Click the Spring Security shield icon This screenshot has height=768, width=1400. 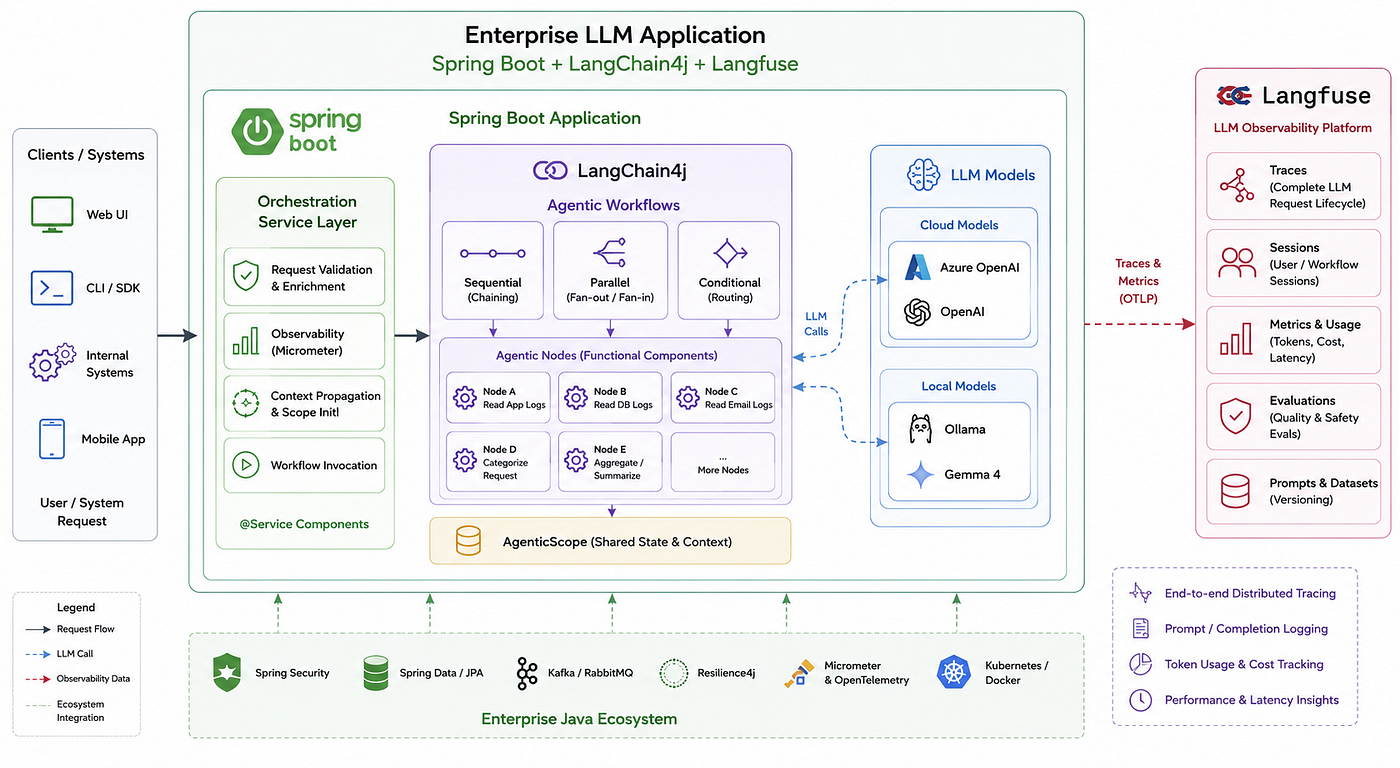[x=228, y=673]
